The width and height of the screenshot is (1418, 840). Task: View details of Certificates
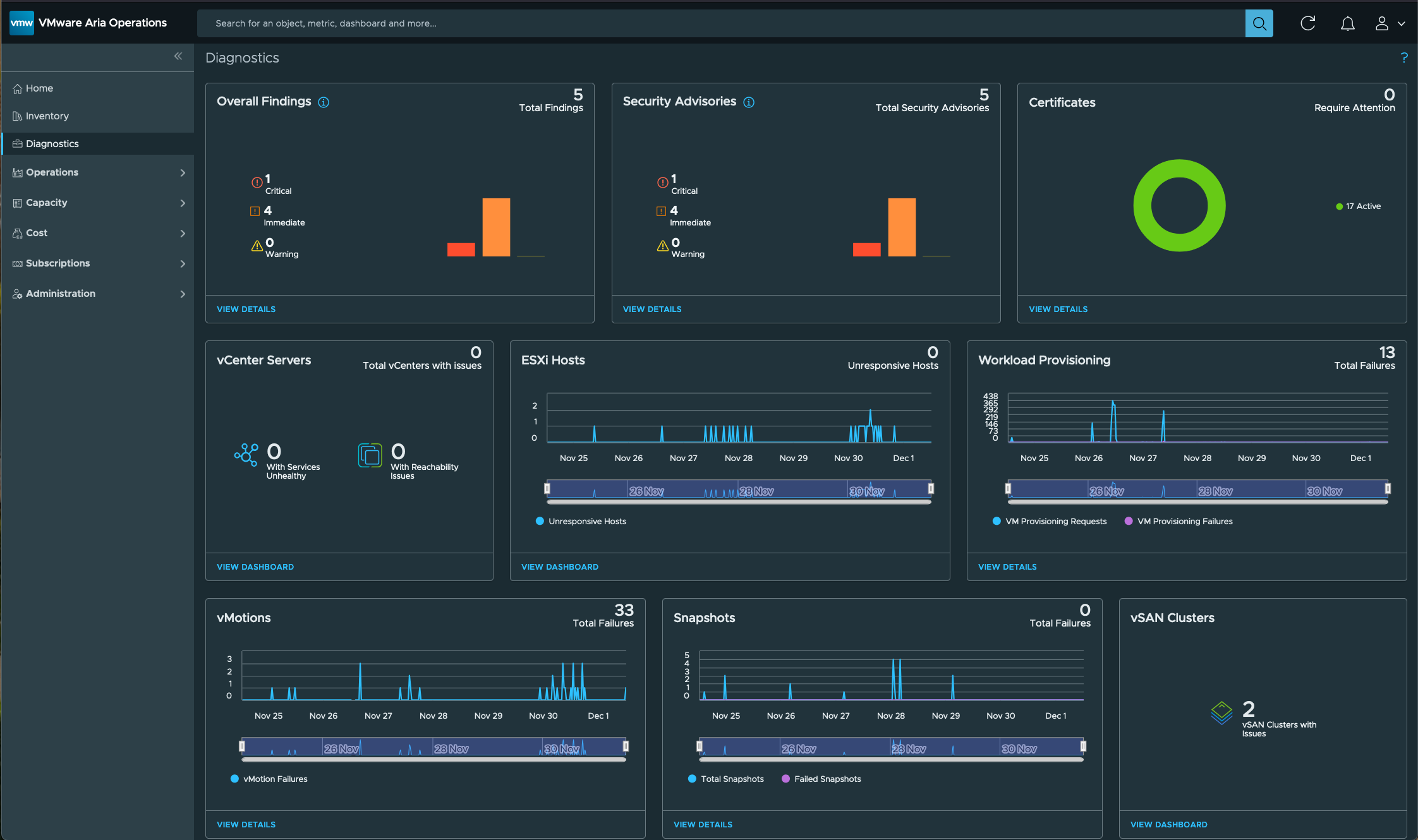point(1058,309)
